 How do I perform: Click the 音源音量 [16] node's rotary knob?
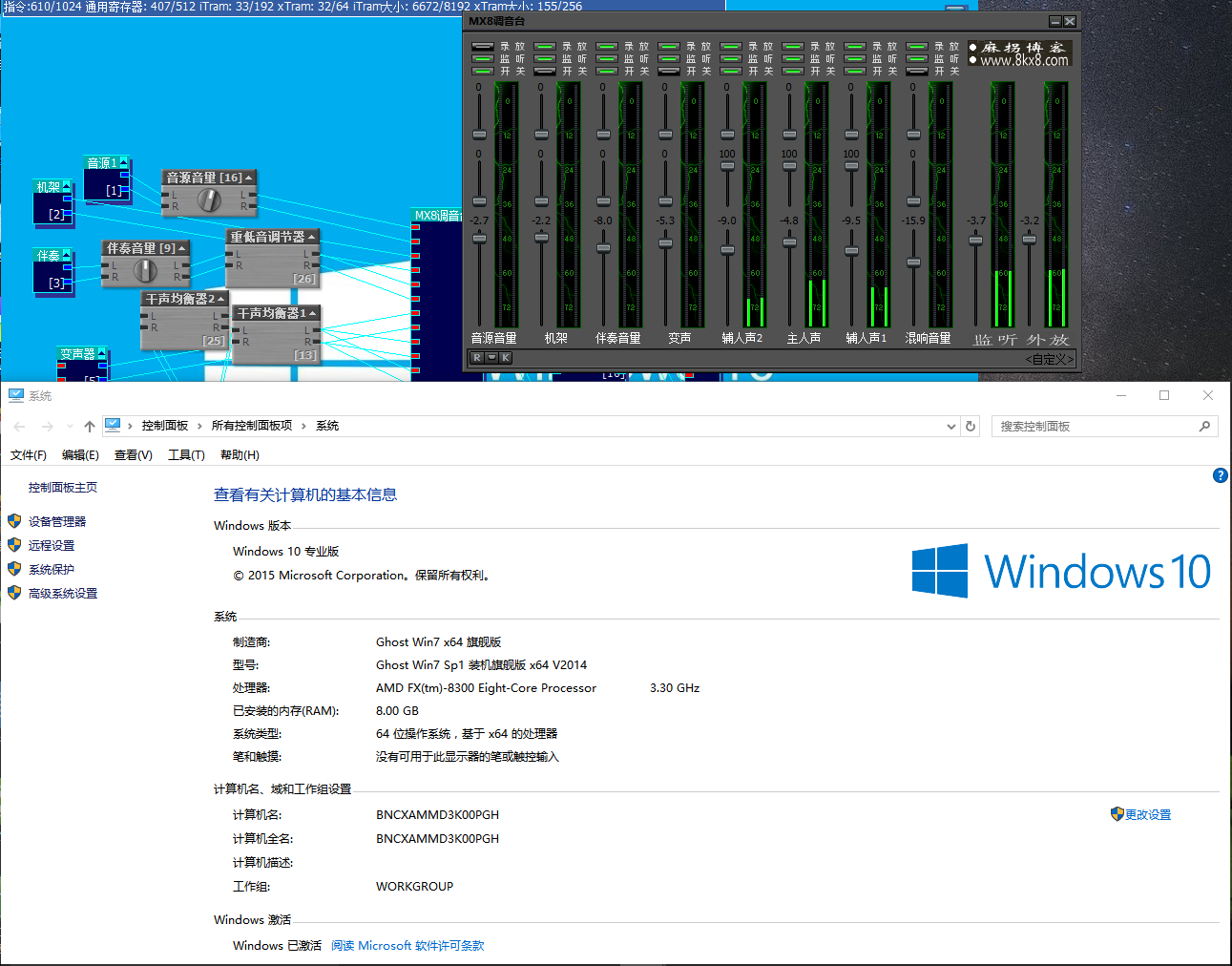click(209, 200)
